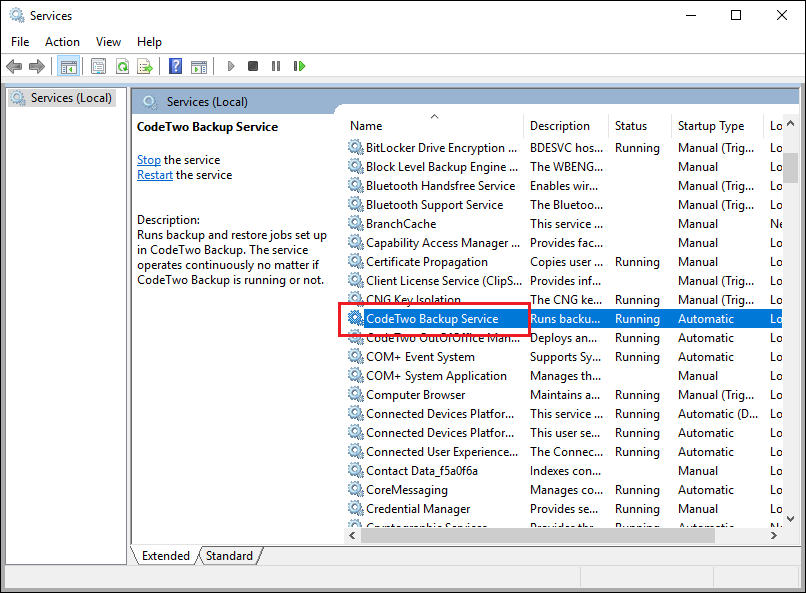Click the gear icon beside CoreMessaging
The width and height of the screenshot is (806, 593).
coord(356,490)
